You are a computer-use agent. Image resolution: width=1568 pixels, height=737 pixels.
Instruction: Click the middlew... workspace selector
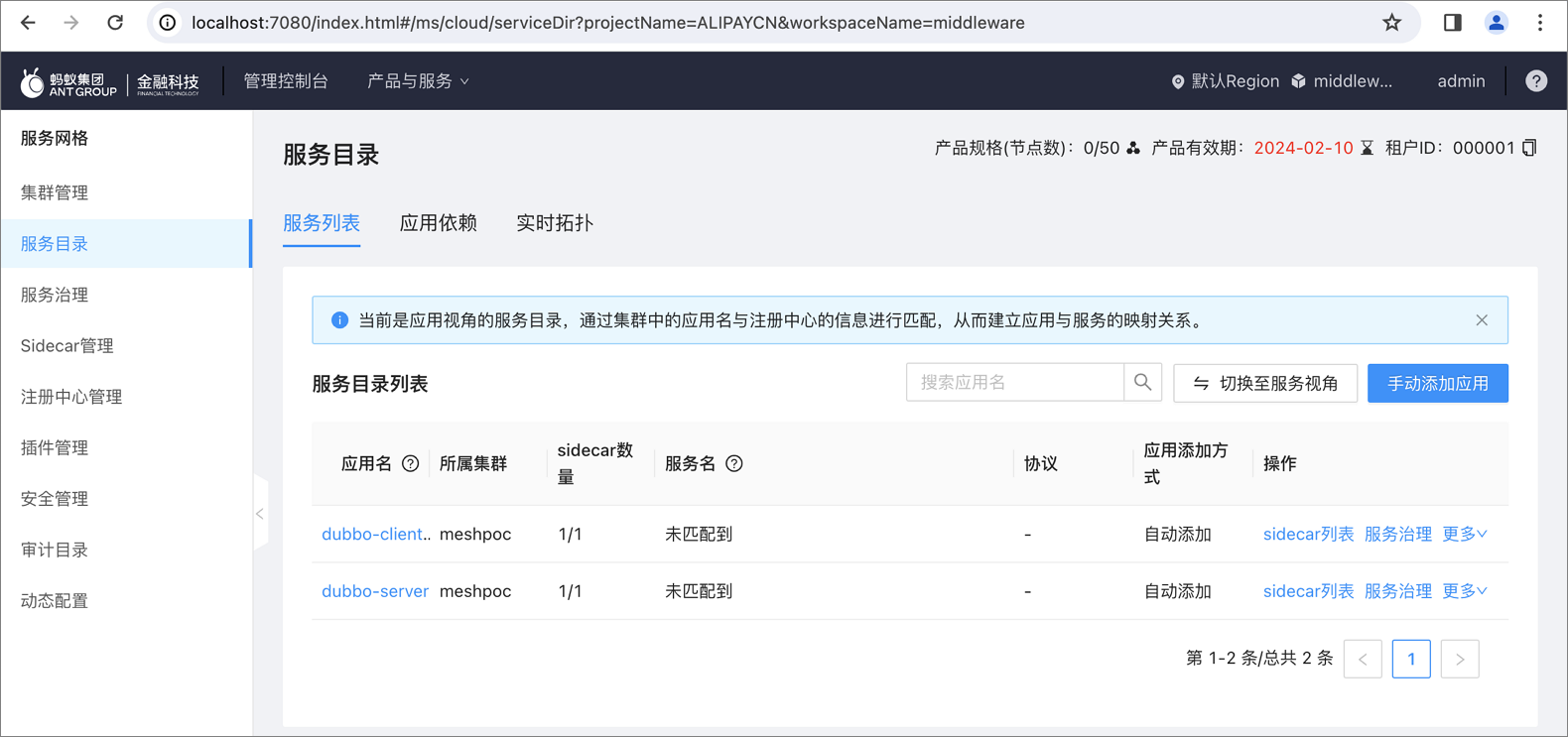point(1342,81)
